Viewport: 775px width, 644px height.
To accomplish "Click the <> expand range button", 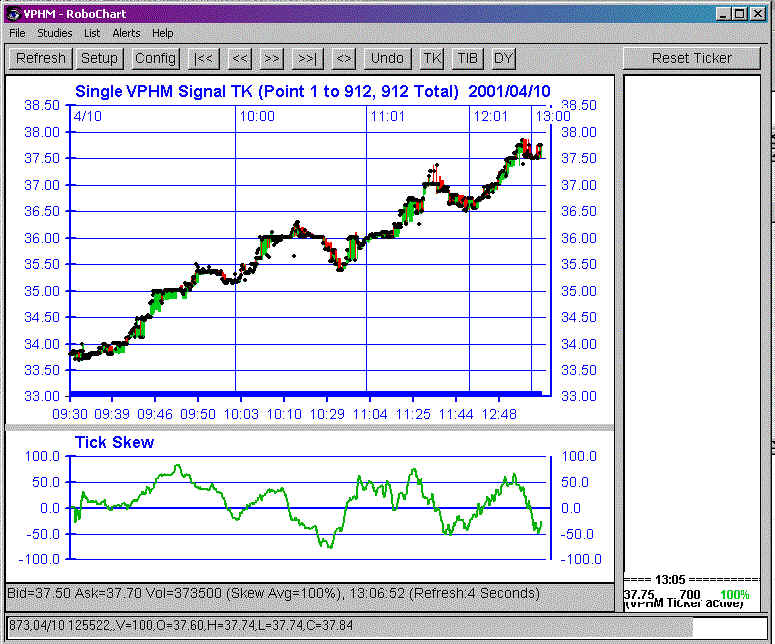I will pos(344,58).
